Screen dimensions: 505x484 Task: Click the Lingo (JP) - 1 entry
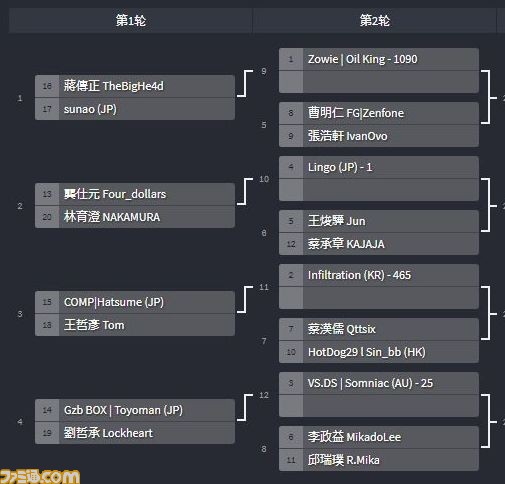(379, 167)
